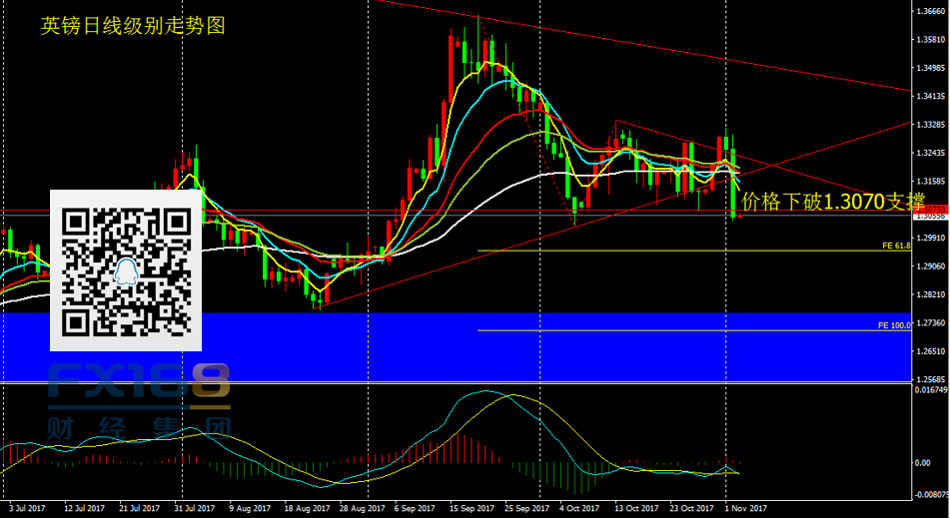
Task: Click the 1.36660 price axis label
Action: tap(930, 12)
